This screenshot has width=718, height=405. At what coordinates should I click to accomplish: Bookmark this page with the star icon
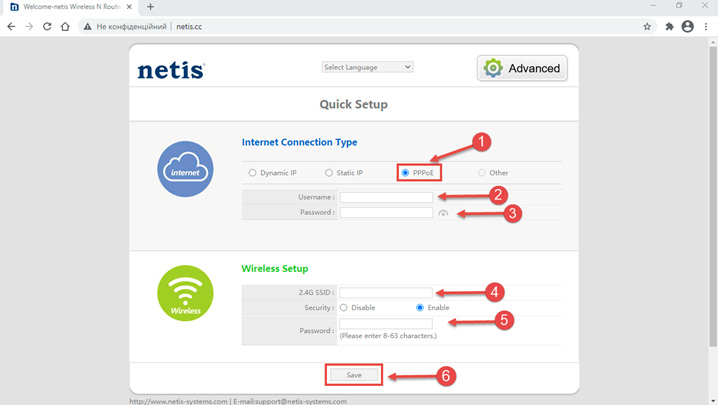(647, 27)
